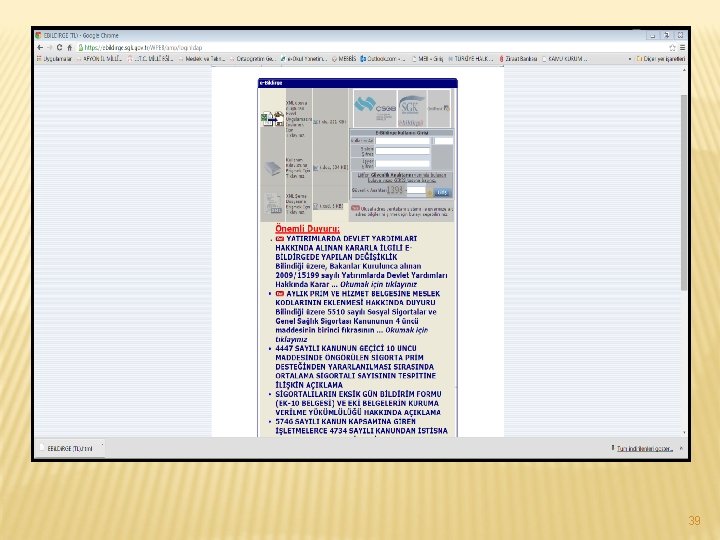Open the Uygulamalar apps shortcut
The width and height of the screenshot is (720, 540).
[54, 59]
